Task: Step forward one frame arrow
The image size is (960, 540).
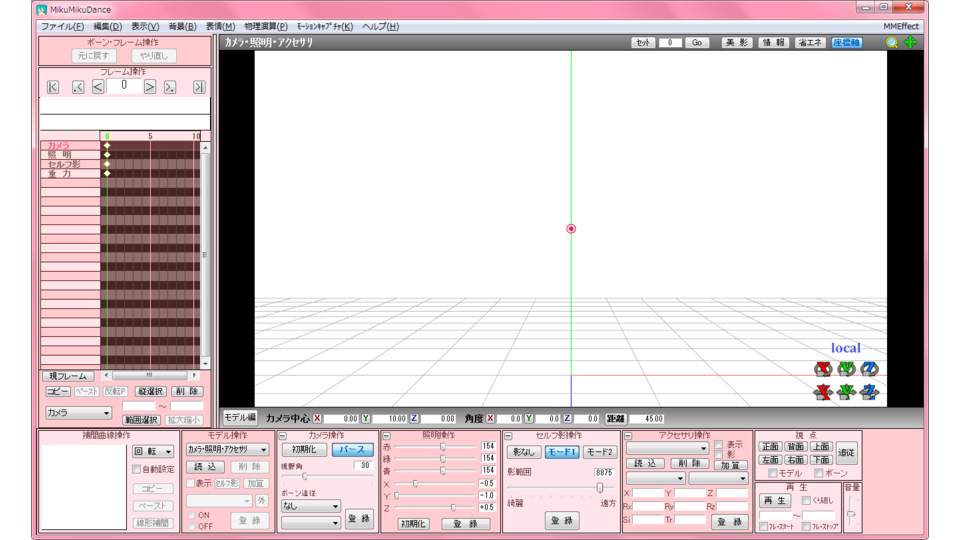Action: point(150,87)
